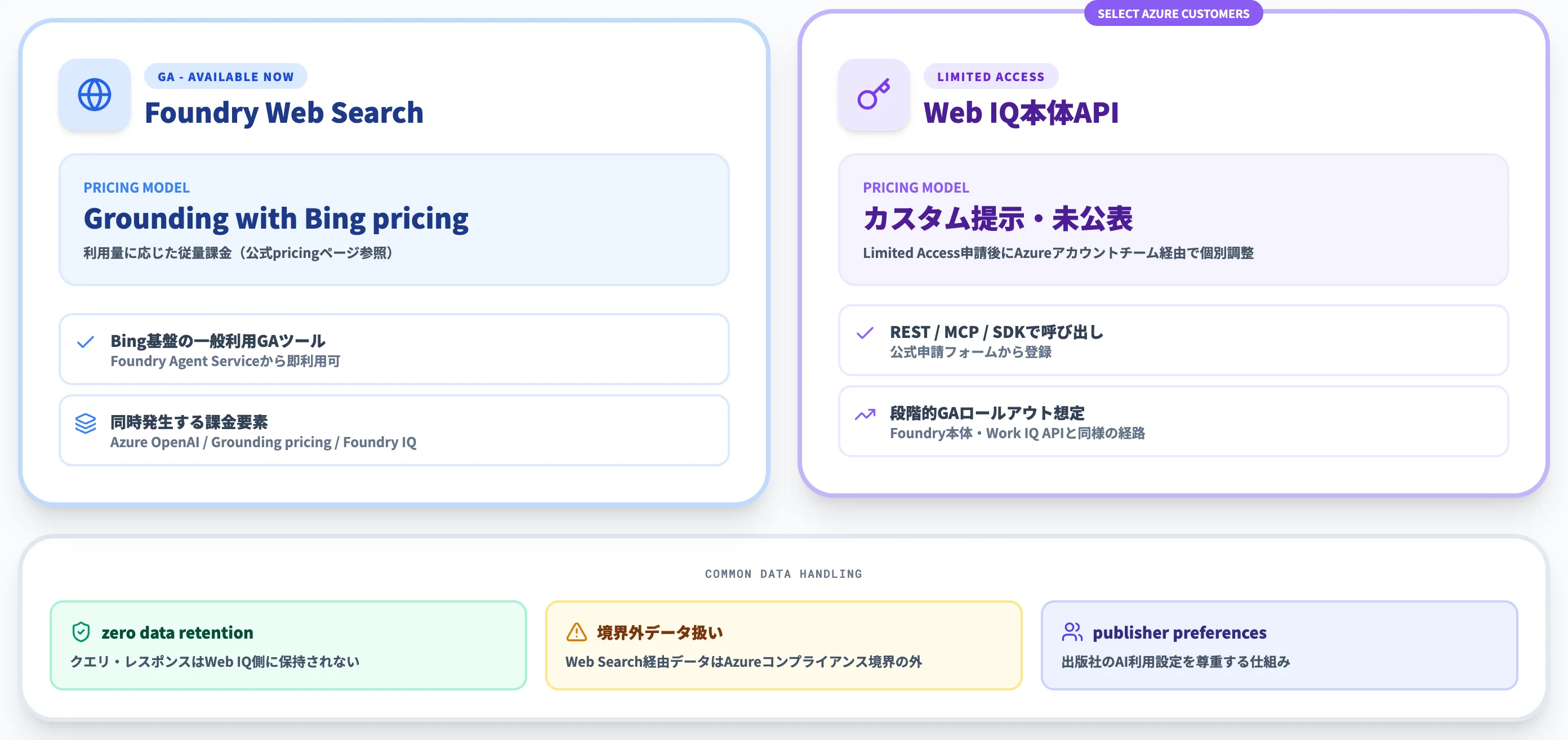Click the Web Search経由データはAzureコンプライアンス境界の外 description
Image resolution: width=1568 pixels, height=740 pixels.
(x=743, y=662)
